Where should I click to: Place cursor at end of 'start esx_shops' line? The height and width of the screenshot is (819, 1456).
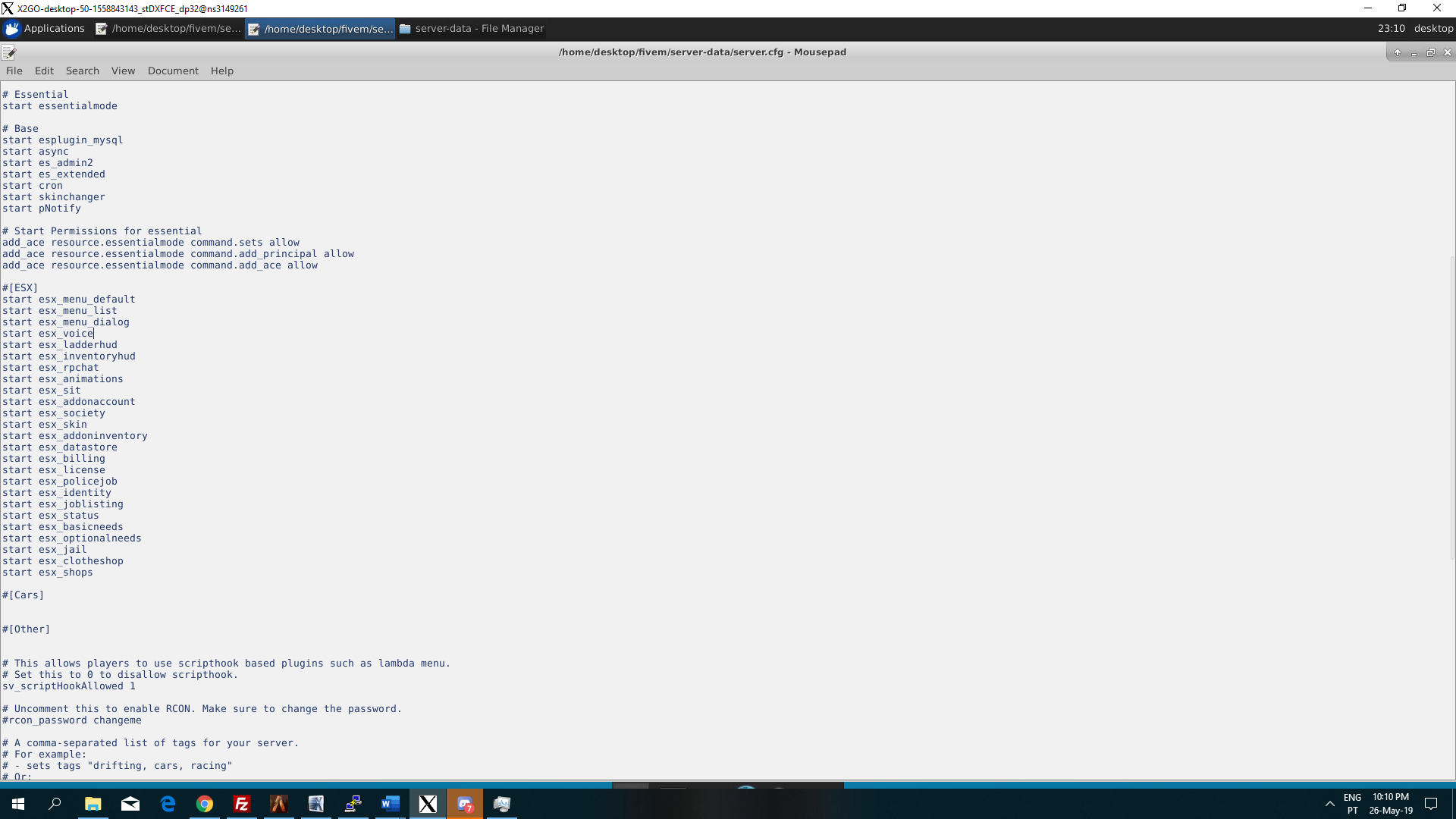(94, 573)
